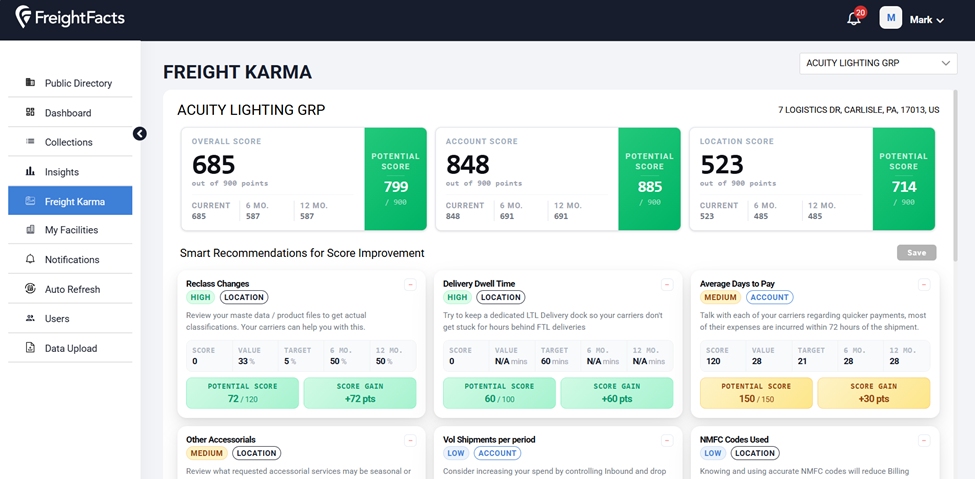
Task: Click the location score value 523
Action: (x=722, y=165)
